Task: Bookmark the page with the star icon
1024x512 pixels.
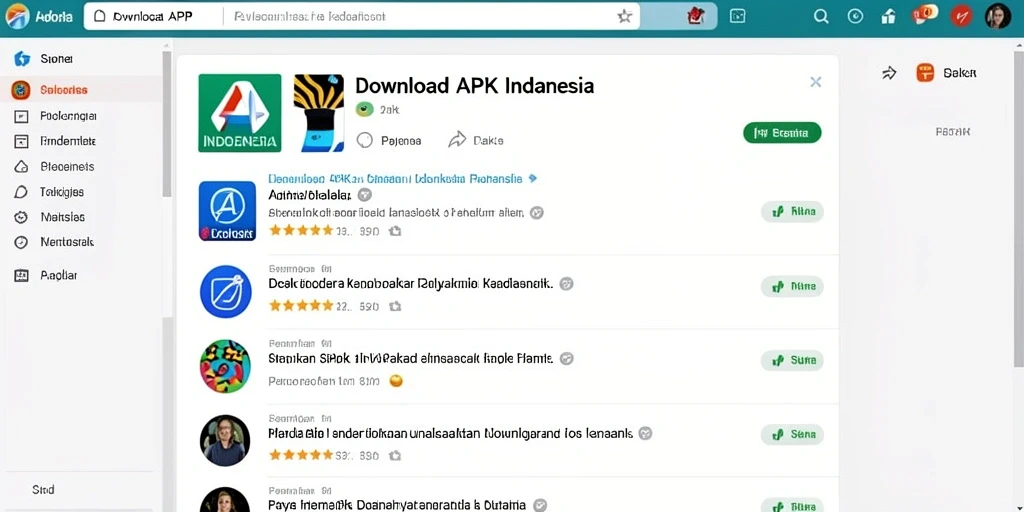Action: (624, 16)
